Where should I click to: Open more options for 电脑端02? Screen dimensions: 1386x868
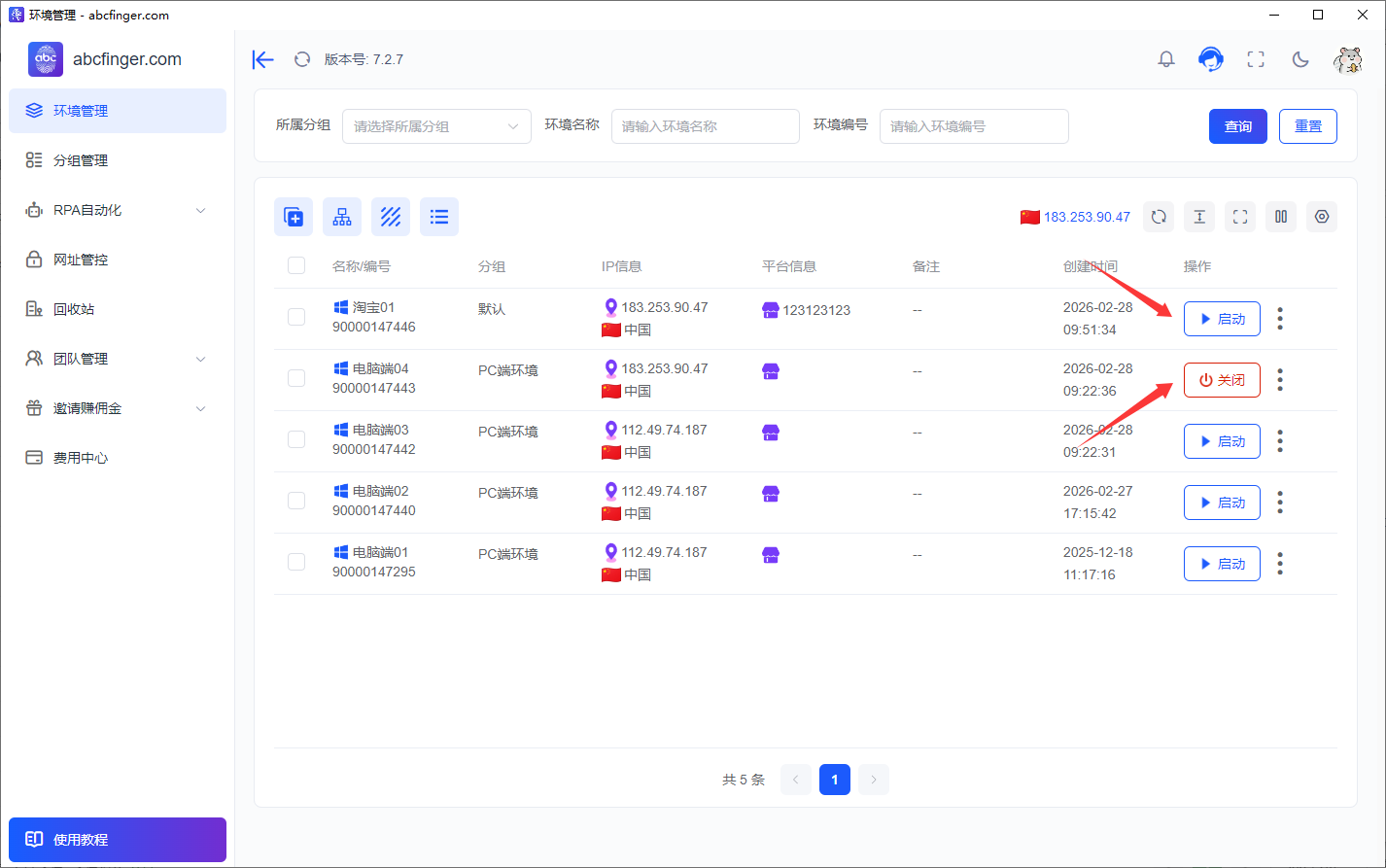click(1280, 503)
